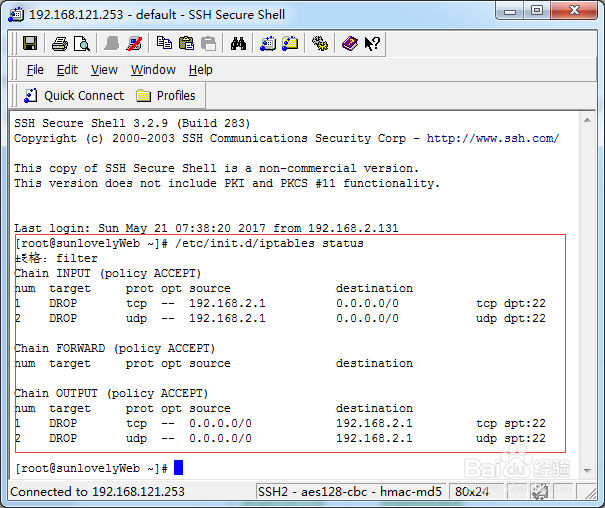Open New File Transfer Window icon

[x=290, y=43]
